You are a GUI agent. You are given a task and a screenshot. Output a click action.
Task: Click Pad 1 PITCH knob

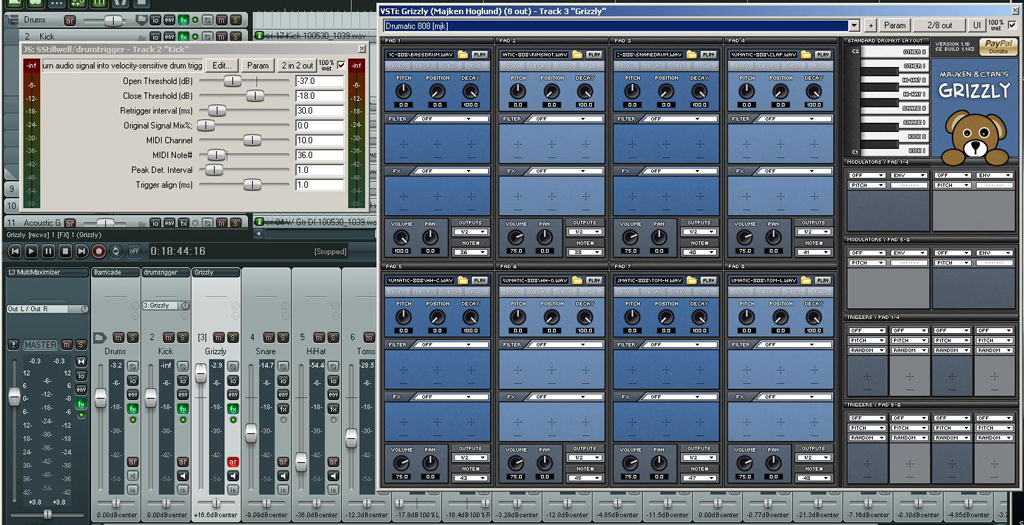pyautogui.click(x=403, y=91)
